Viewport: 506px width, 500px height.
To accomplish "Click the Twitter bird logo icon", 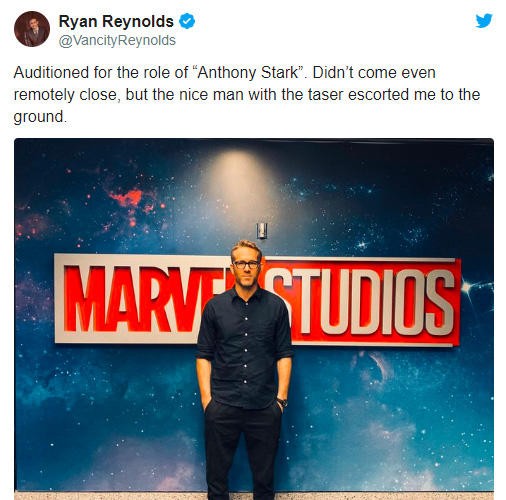I will click(x=484, y=21).
